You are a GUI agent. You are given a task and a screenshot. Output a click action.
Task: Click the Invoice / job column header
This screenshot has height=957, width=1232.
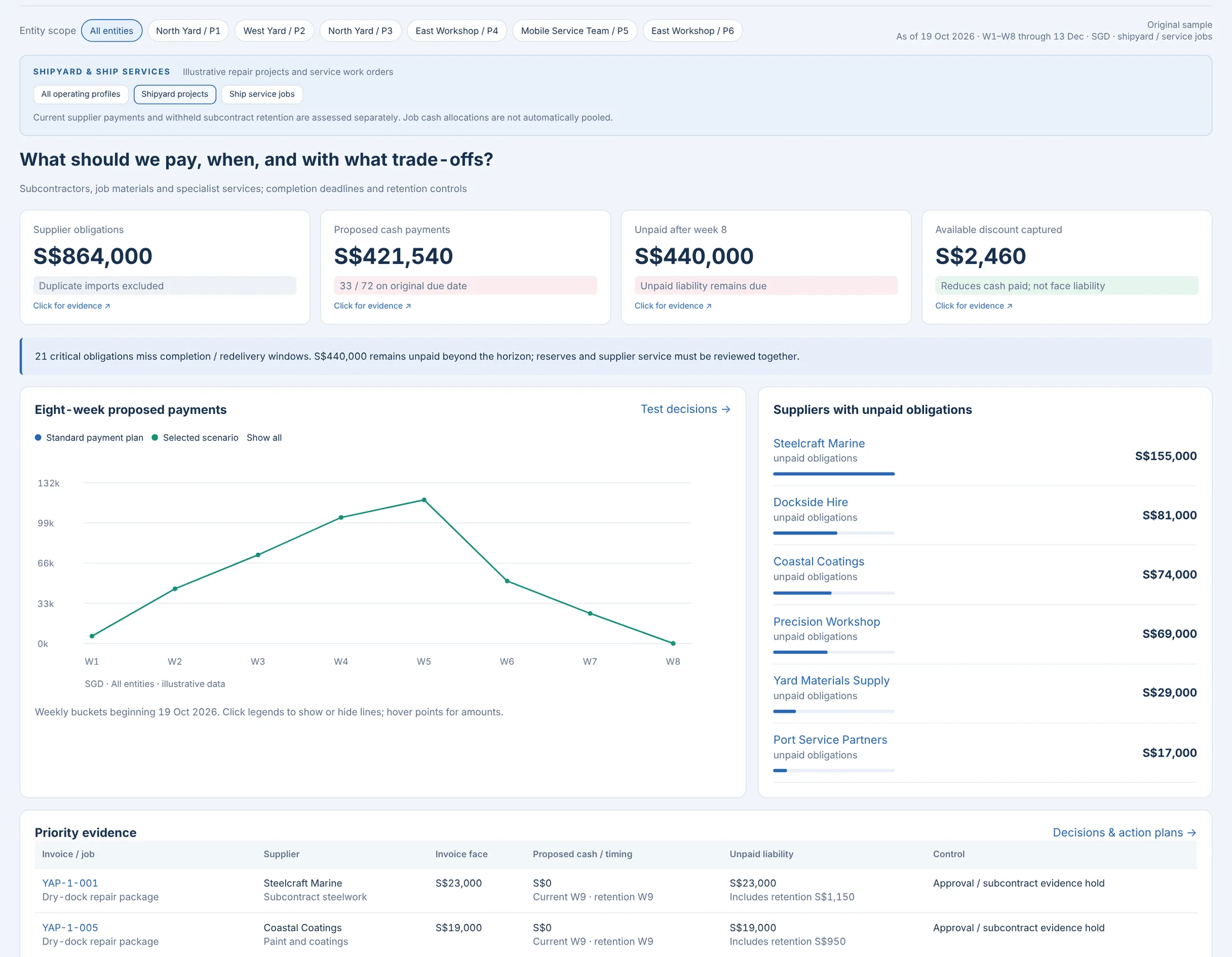(68, 854)
